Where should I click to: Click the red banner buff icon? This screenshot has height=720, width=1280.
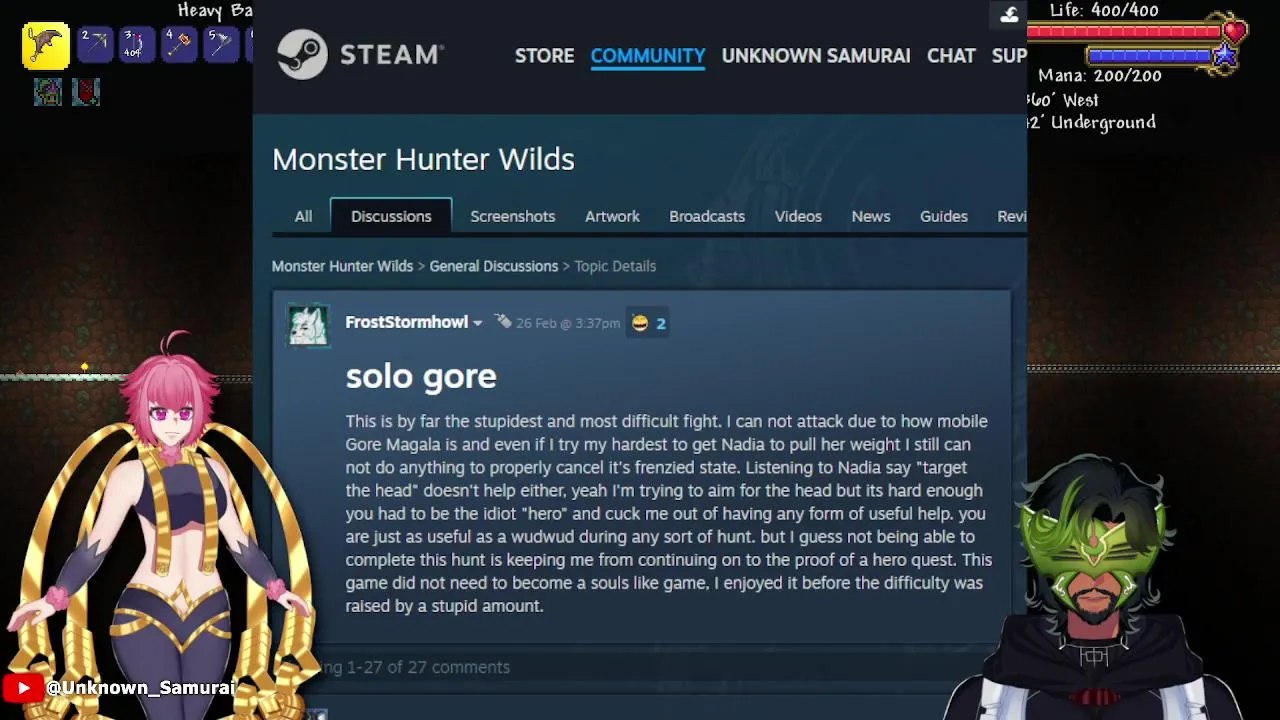[x=86, y=92]
